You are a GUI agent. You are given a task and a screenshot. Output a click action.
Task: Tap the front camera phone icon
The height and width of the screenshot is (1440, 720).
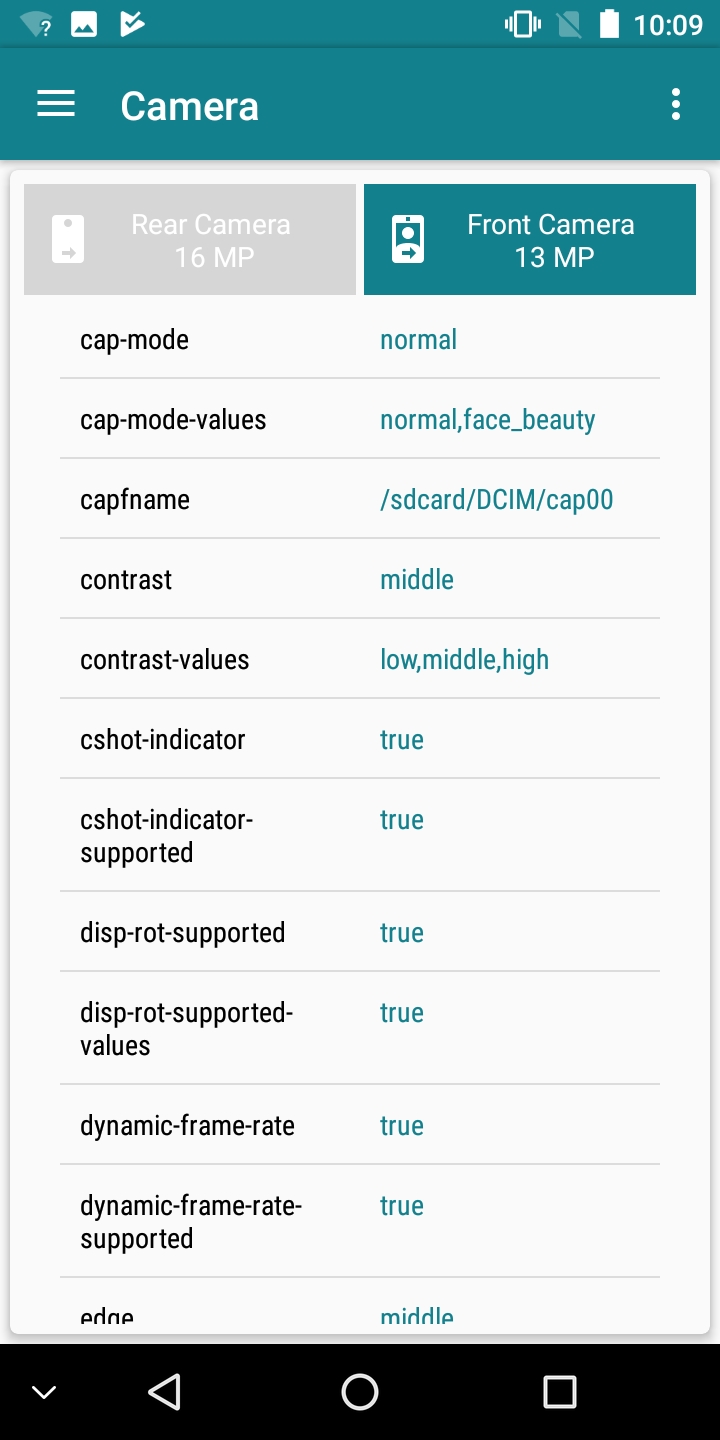click(408, 240)
